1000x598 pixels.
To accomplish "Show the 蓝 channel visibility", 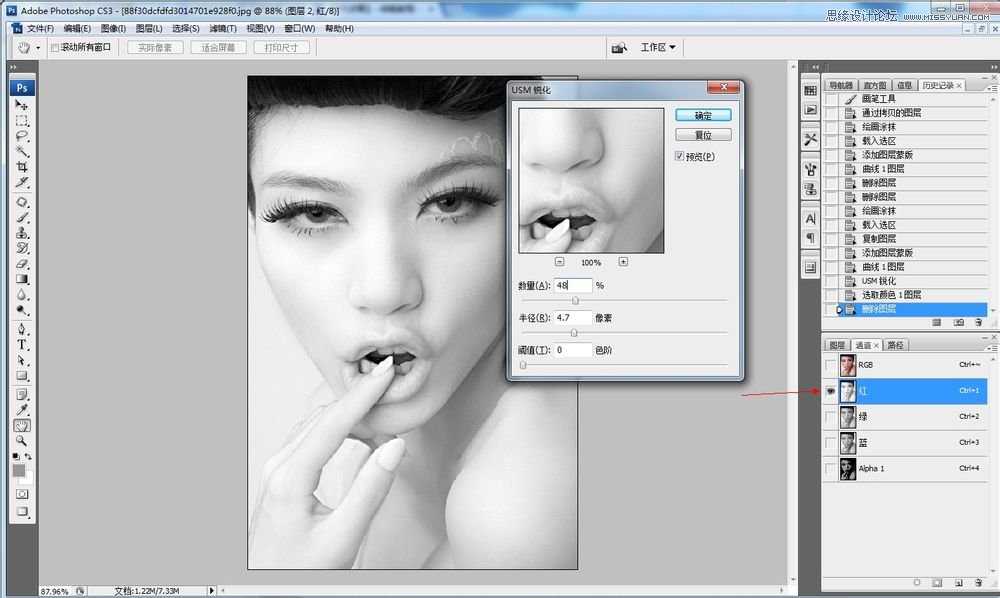I will tap(830, 442).
